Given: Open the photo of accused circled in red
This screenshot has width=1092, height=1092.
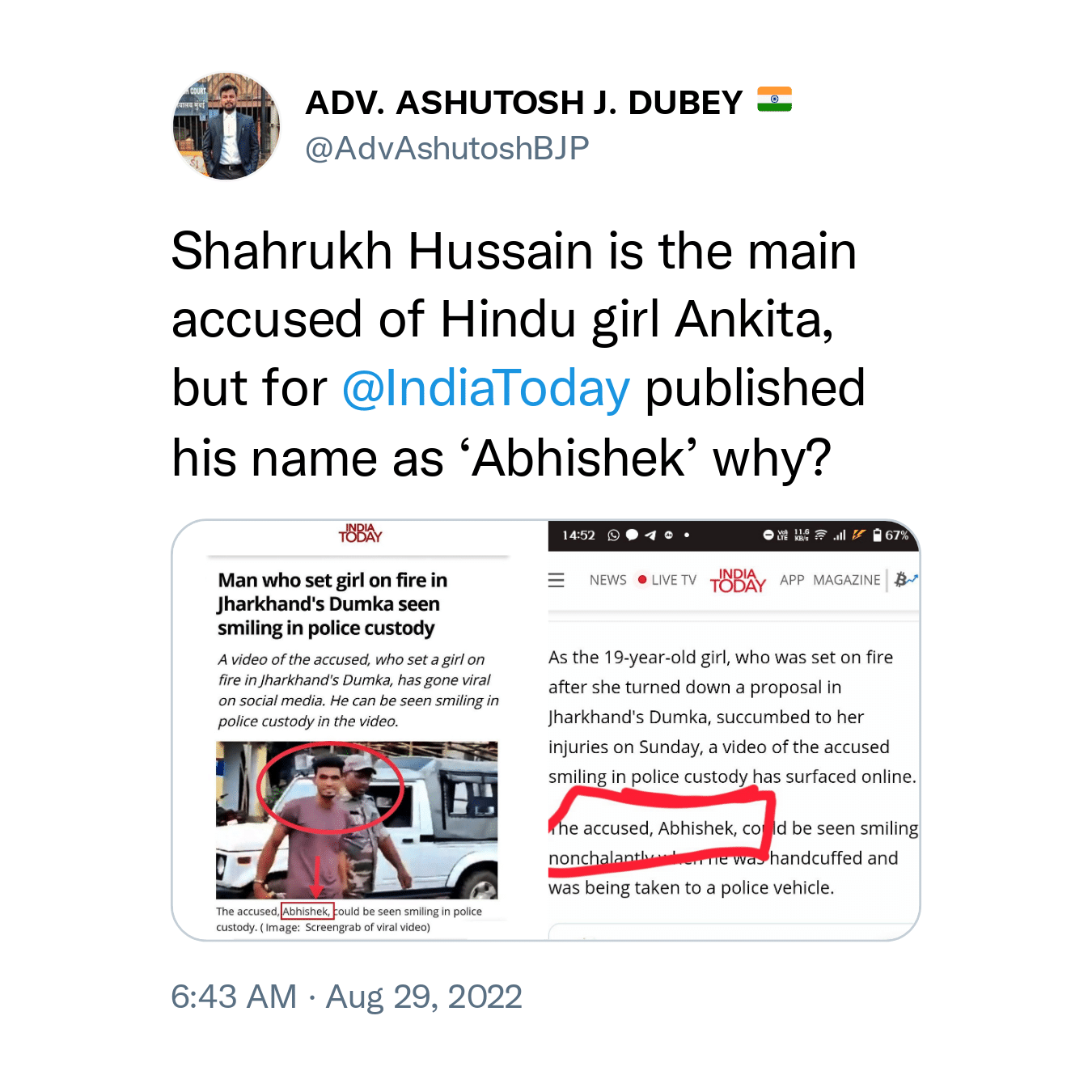Looking at the screenshot, I should (357, 819).
